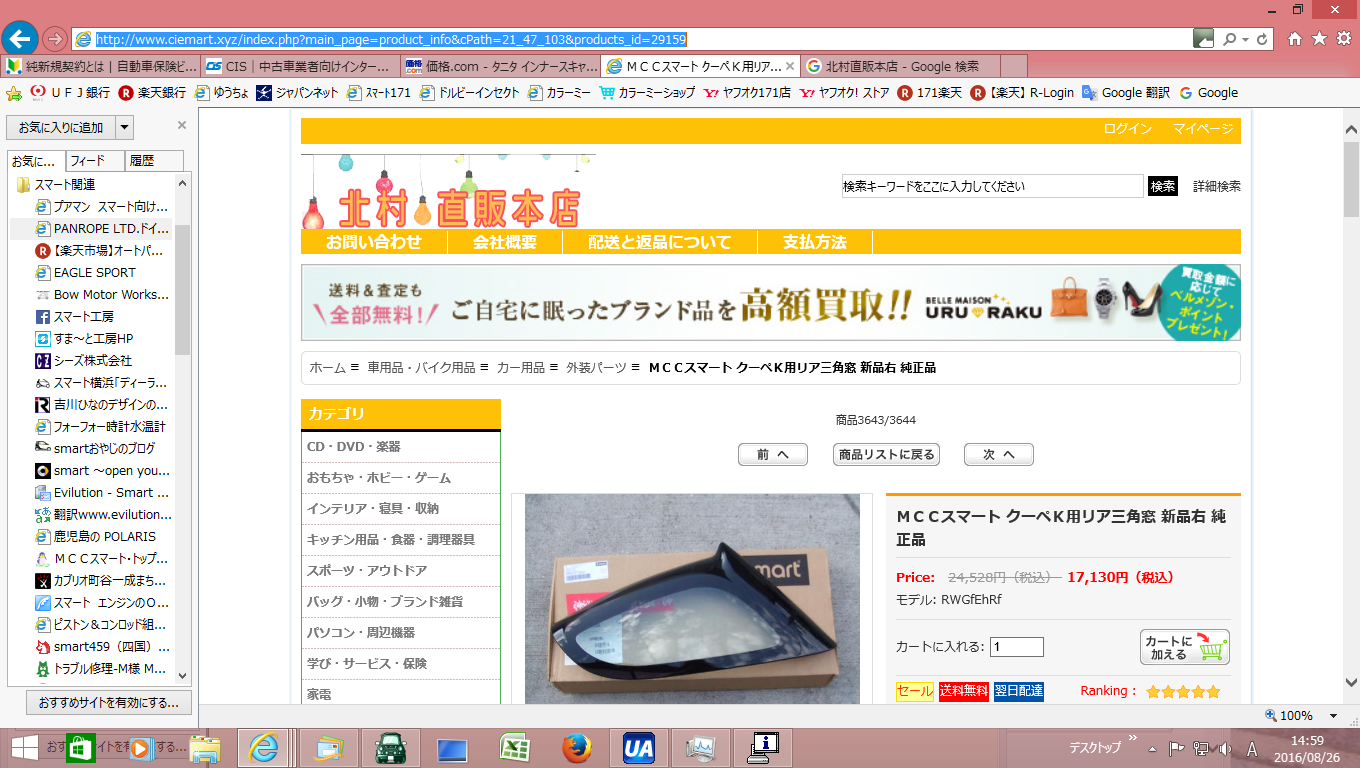Show hidden tray icons arrow
The height and width of the screenshot is (768, 1360).
pos(1153,748)
